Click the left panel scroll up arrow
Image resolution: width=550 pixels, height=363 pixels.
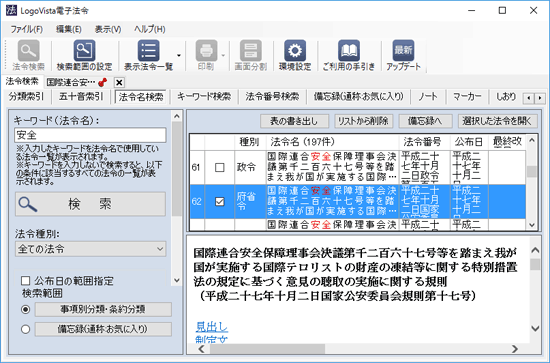(177, 116)
